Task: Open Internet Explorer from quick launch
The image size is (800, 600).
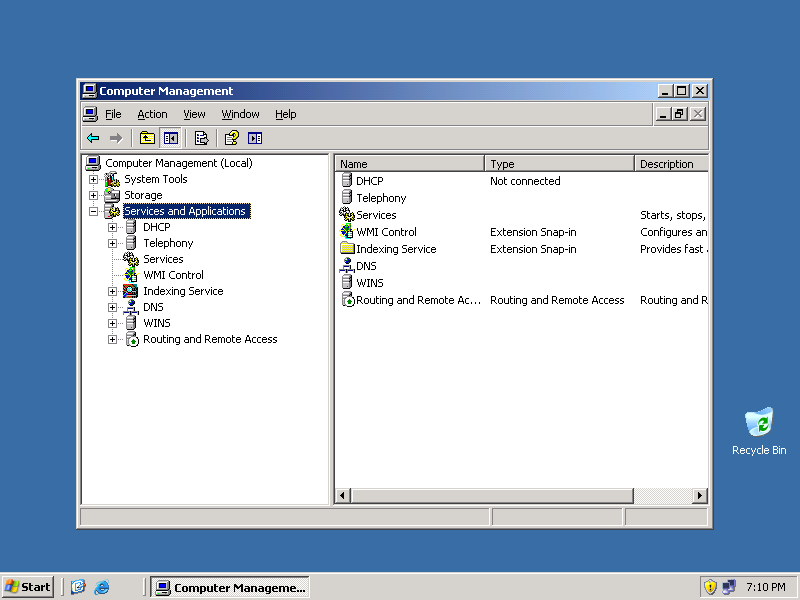Action: [102, 587]
